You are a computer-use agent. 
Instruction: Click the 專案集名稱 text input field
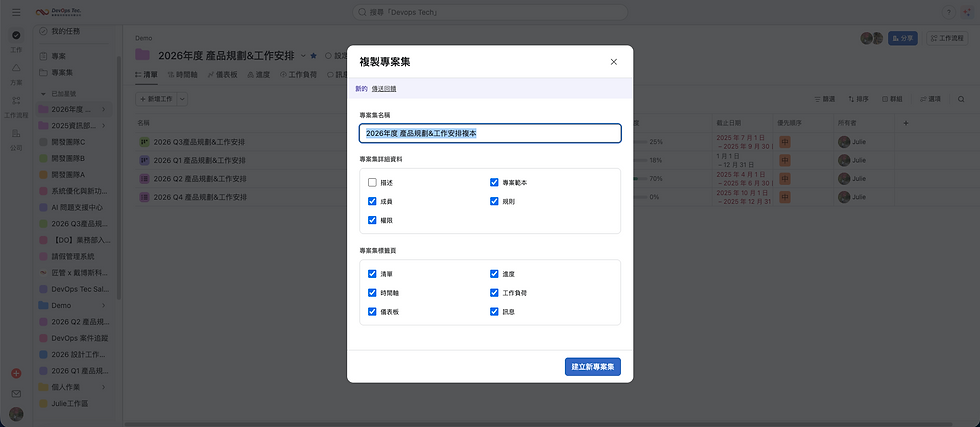[x=490, y=133]
